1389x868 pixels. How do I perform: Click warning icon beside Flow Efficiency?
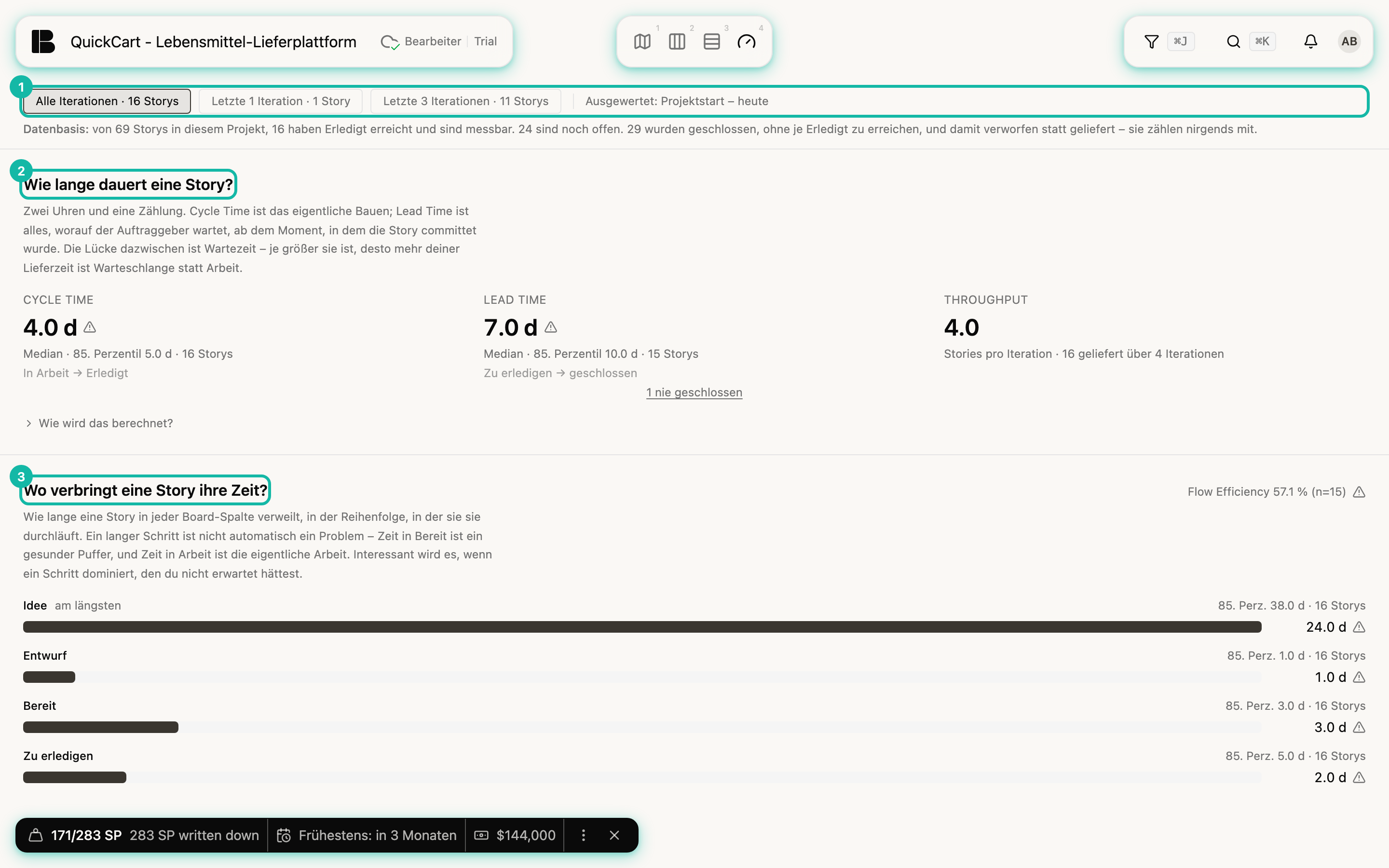click(1359, 492)
